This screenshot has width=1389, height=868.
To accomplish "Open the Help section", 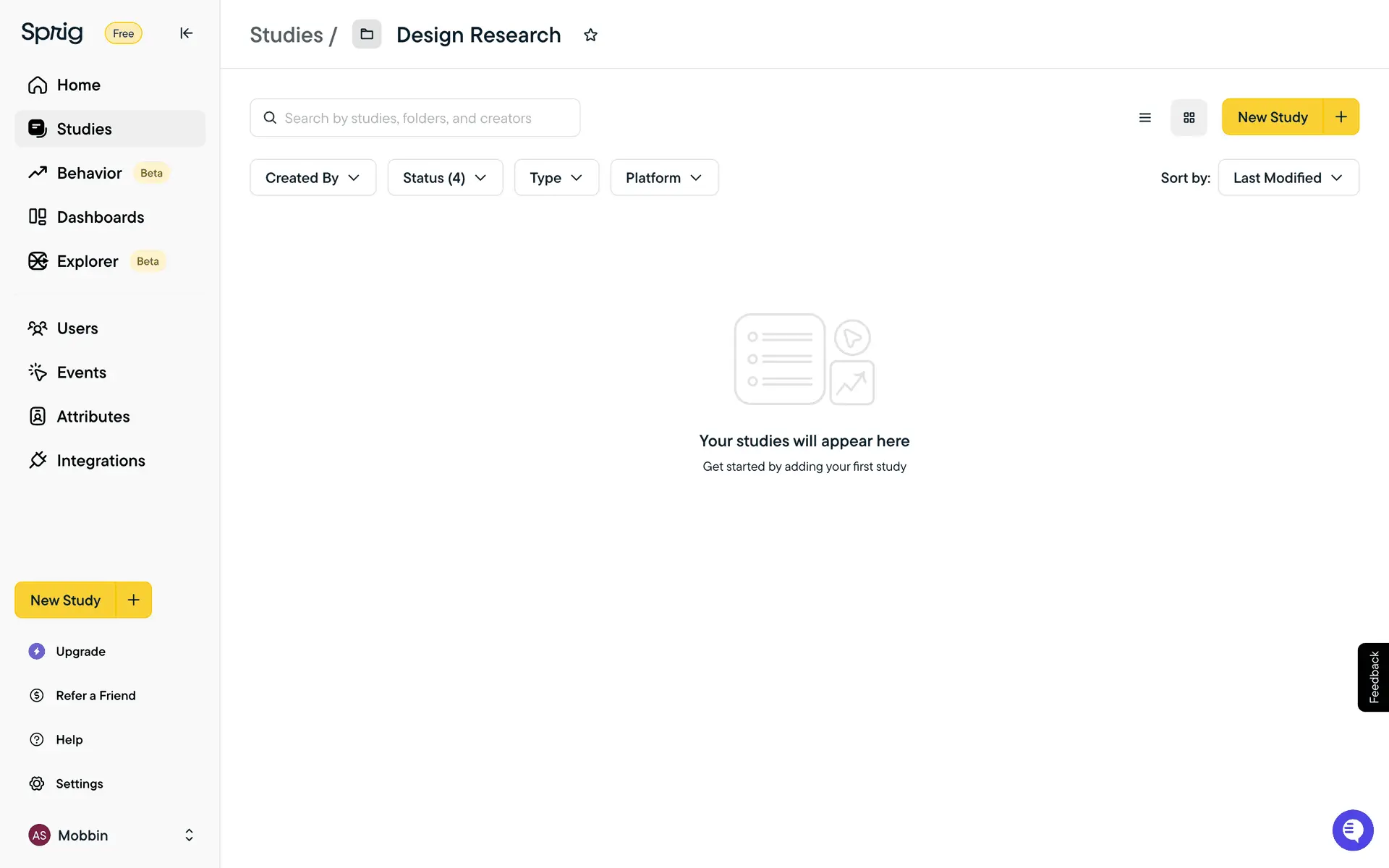I will (69, 739).
